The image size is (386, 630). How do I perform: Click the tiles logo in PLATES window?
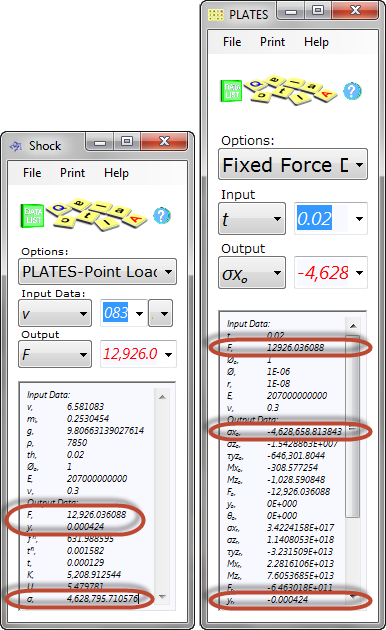292,90
